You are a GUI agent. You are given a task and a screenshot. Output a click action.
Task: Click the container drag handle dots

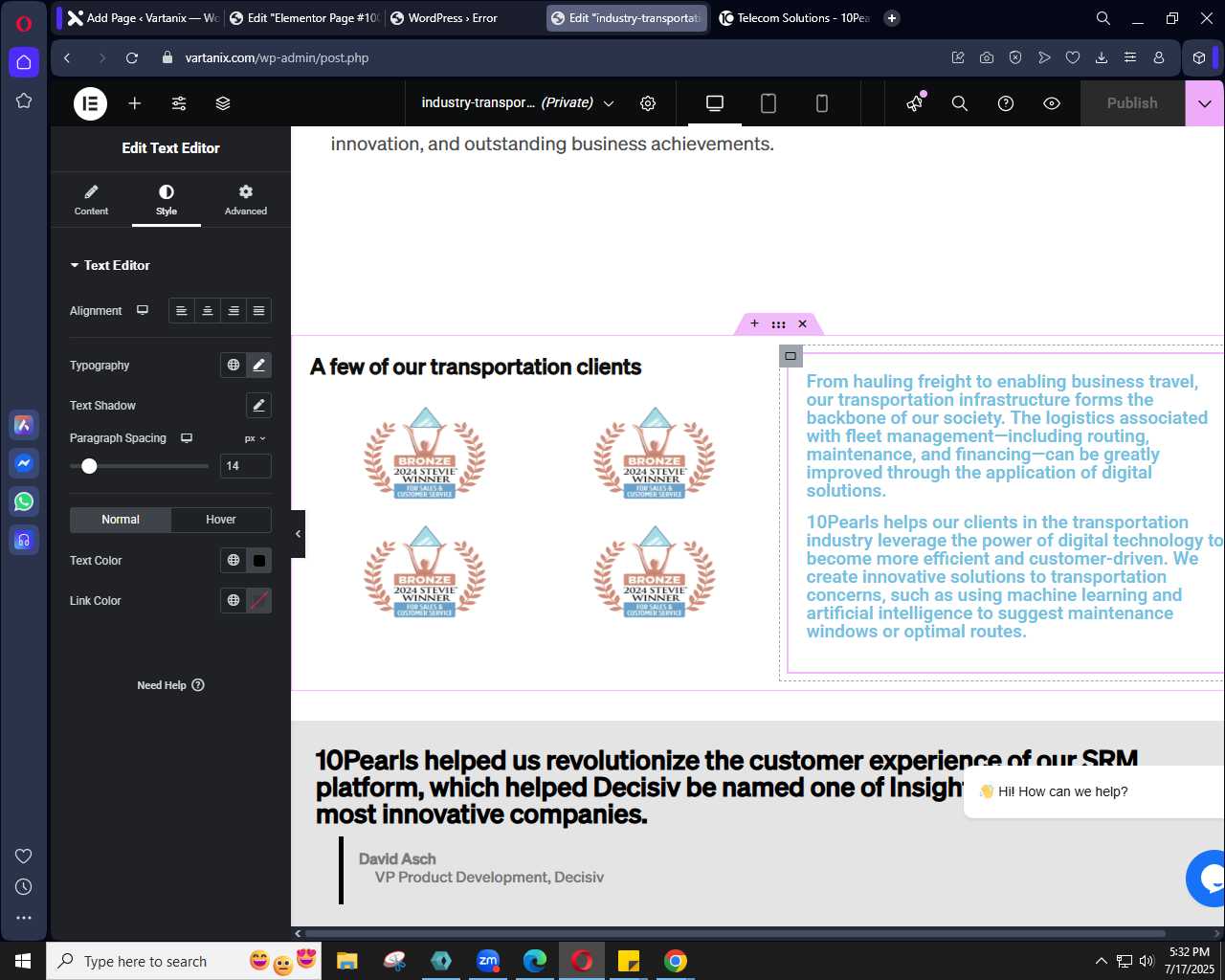pyautogui.click(x=778, y=323)
